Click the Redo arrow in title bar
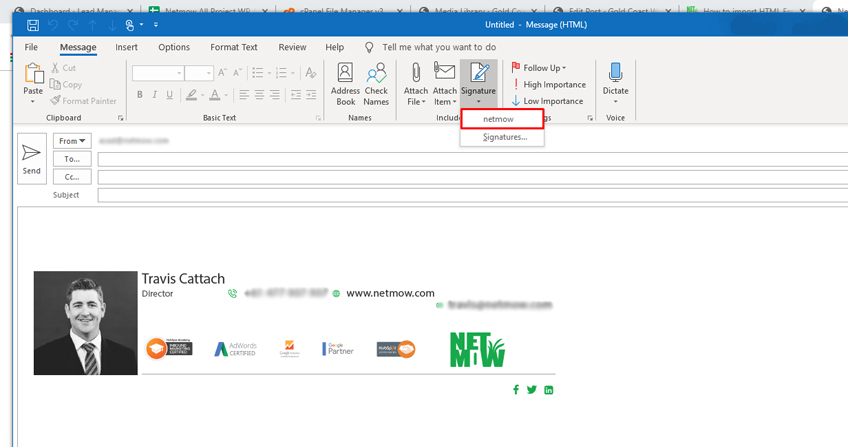Viewport: 848px width, 447px height. pos(72,25)
